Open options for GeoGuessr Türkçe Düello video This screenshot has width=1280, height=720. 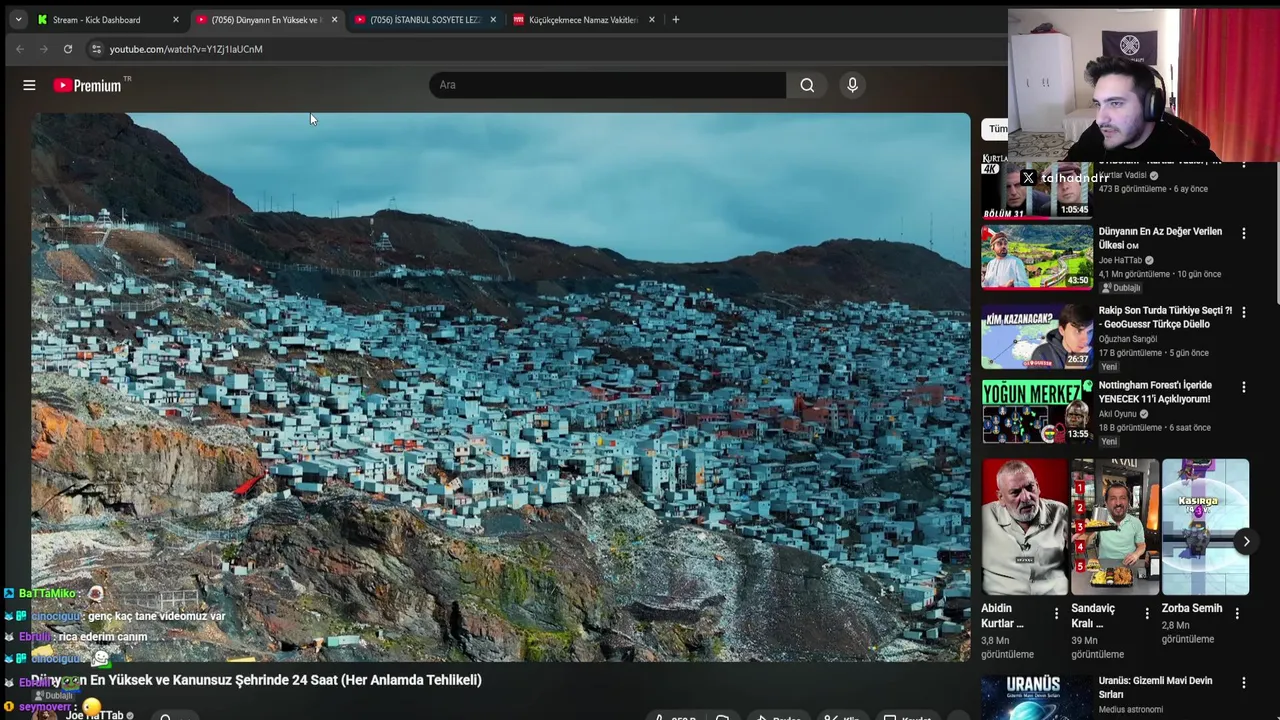tap(1243, 312)
